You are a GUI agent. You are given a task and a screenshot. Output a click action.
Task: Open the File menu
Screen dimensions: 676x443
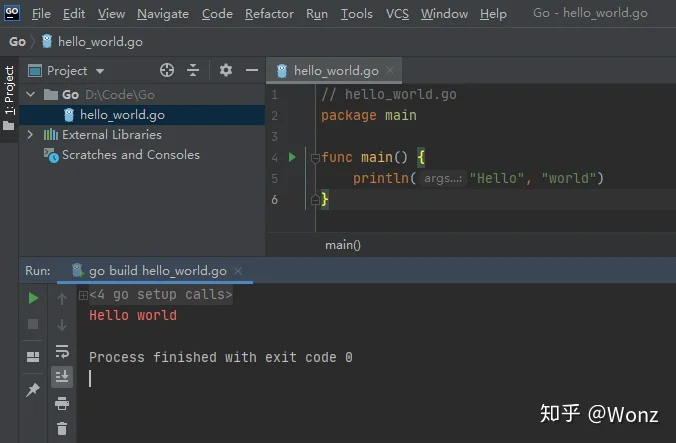(x=41, y=14)
